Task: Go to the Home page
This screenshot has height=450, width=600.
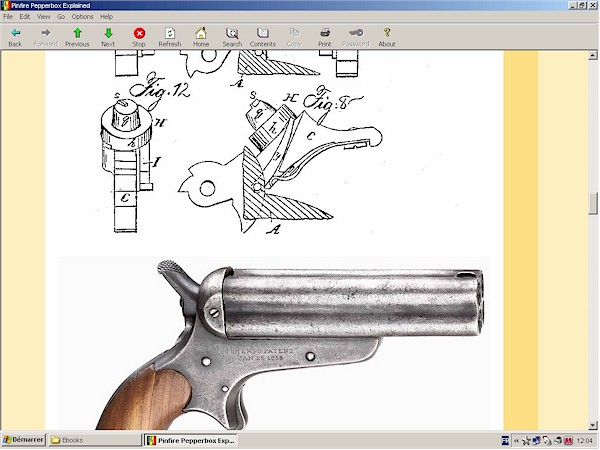Action: click(201, 37)
